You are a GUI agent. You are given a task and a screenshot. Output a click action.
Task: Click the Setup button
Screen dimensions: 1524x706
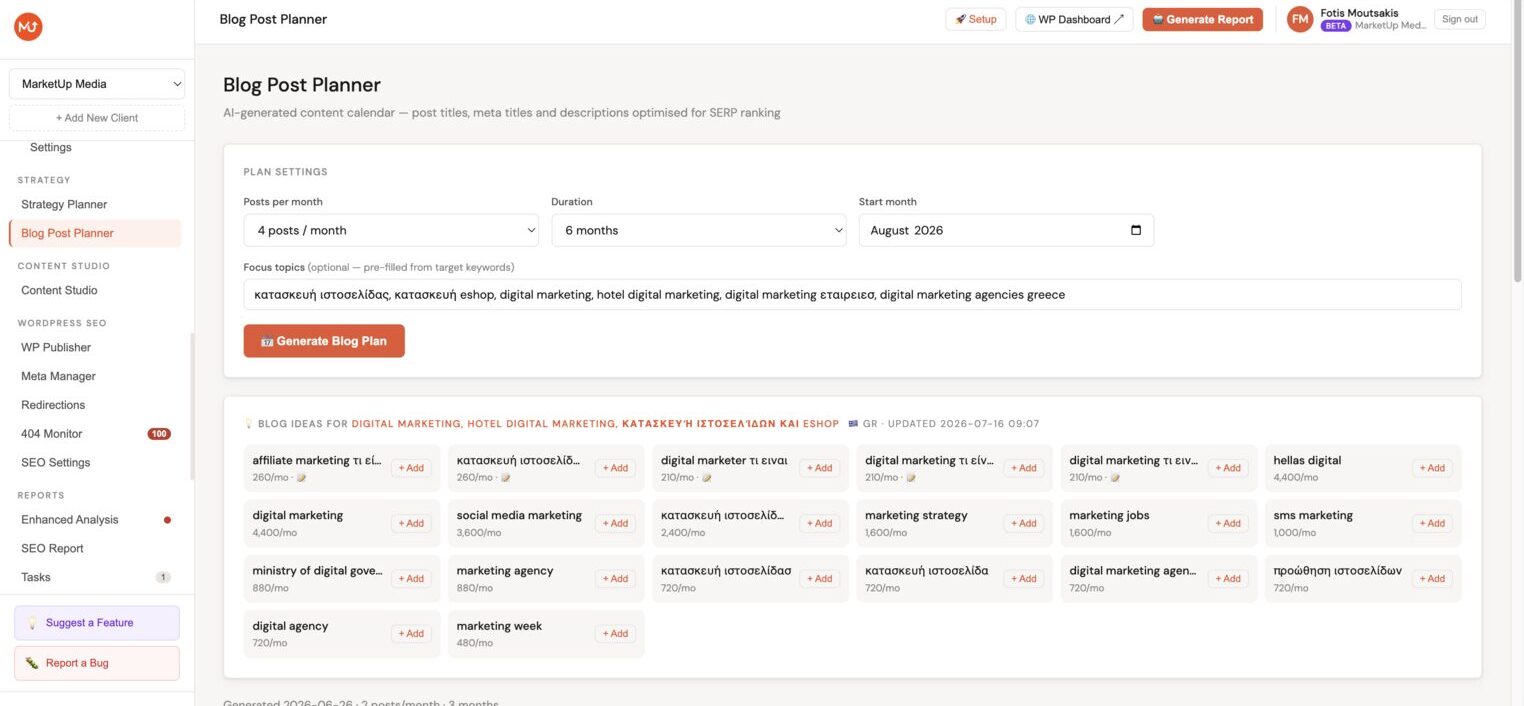tap(976, 19)
